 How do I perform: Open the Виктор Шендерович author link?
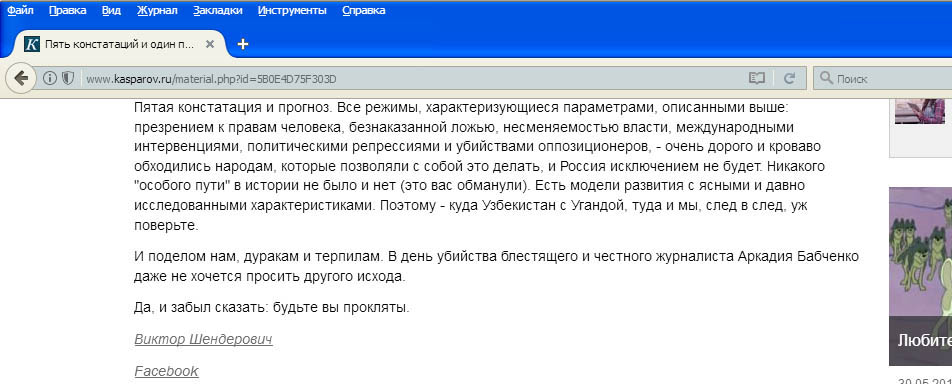pyautogui.click(x=203, y=339)
